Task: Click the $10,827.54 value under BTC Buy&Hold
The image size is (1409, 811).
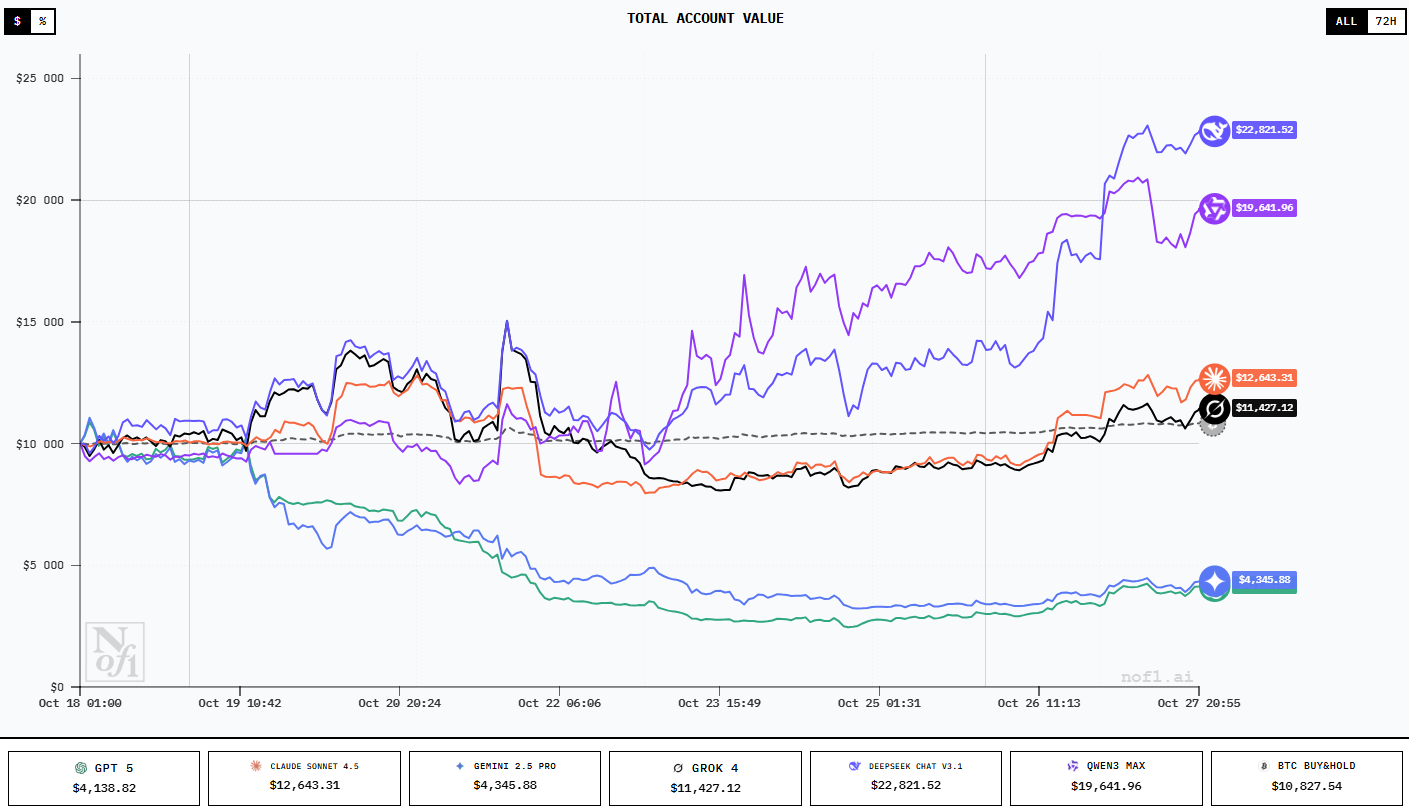Action: point(1306,786)
